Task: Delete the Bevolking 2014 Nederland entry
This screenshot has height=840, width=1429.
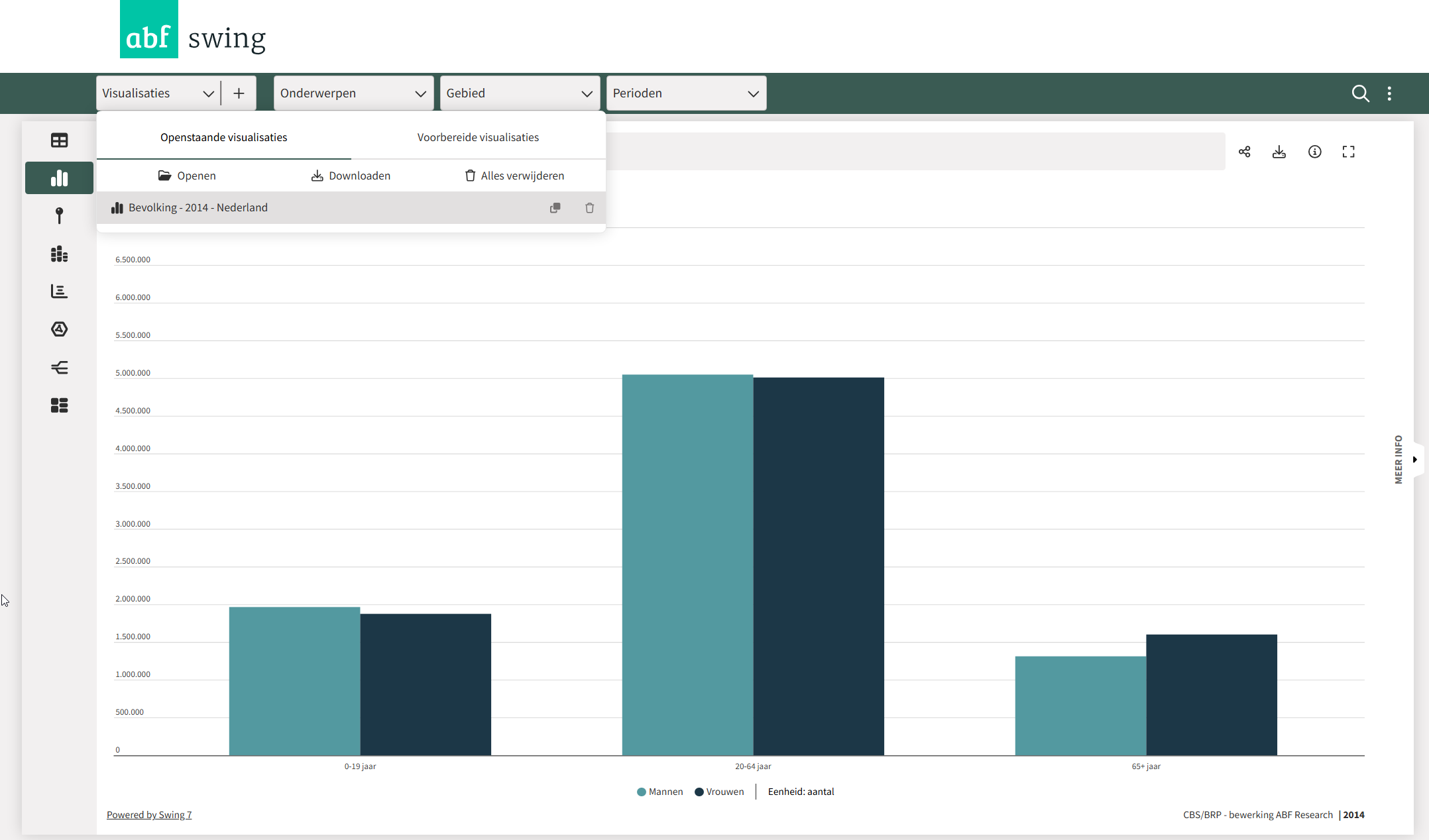Action: coord(589,208)
